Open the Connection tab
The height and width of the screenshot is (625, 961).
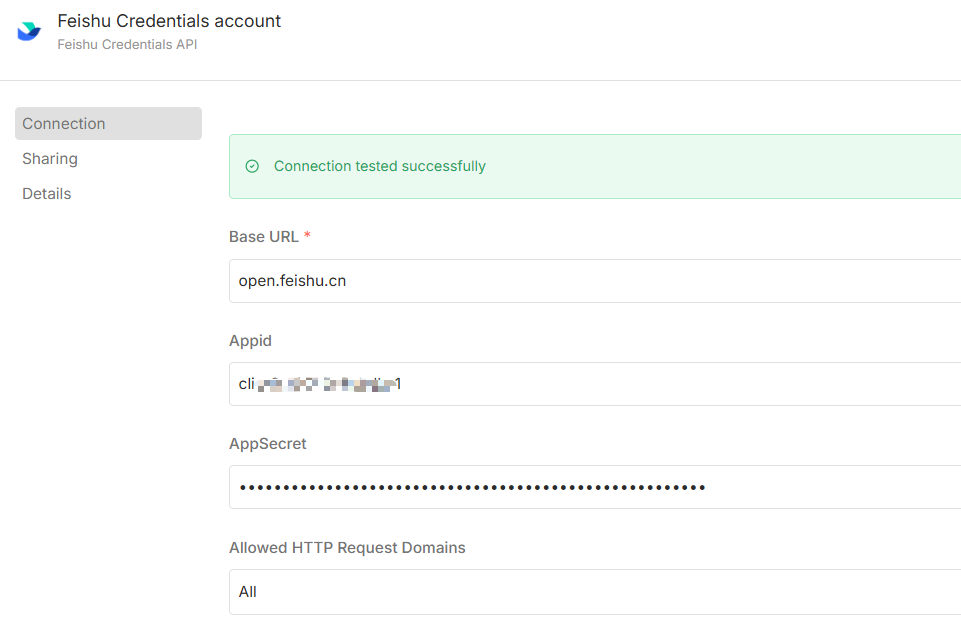108,124
